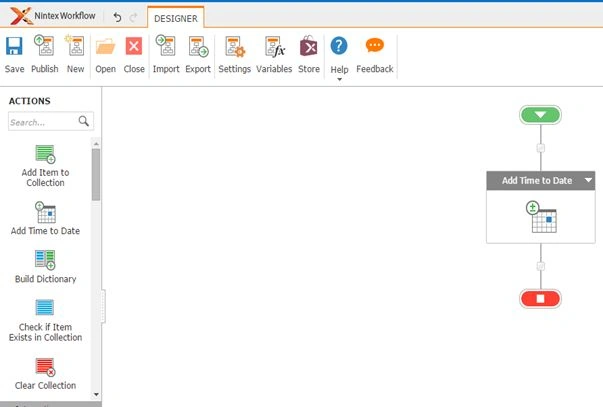
Task: Import a workflow with the Import icon
Action: 166,45
